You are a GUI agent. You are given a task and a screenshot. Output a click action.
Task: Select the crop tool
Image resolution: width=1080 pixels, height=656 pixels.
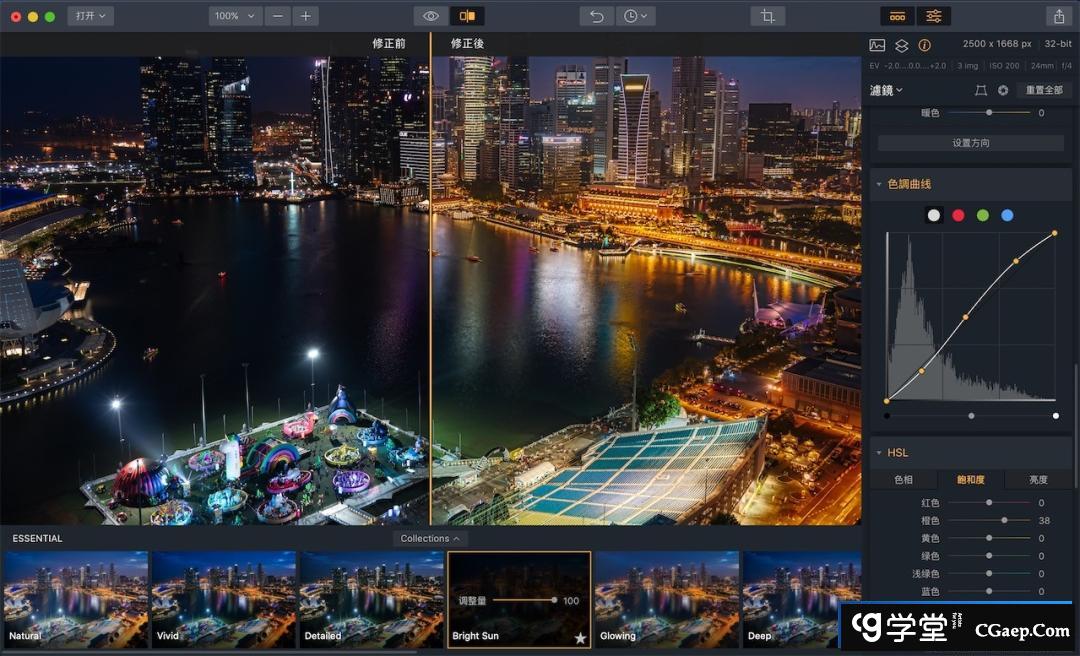click(x=767, y=16)
